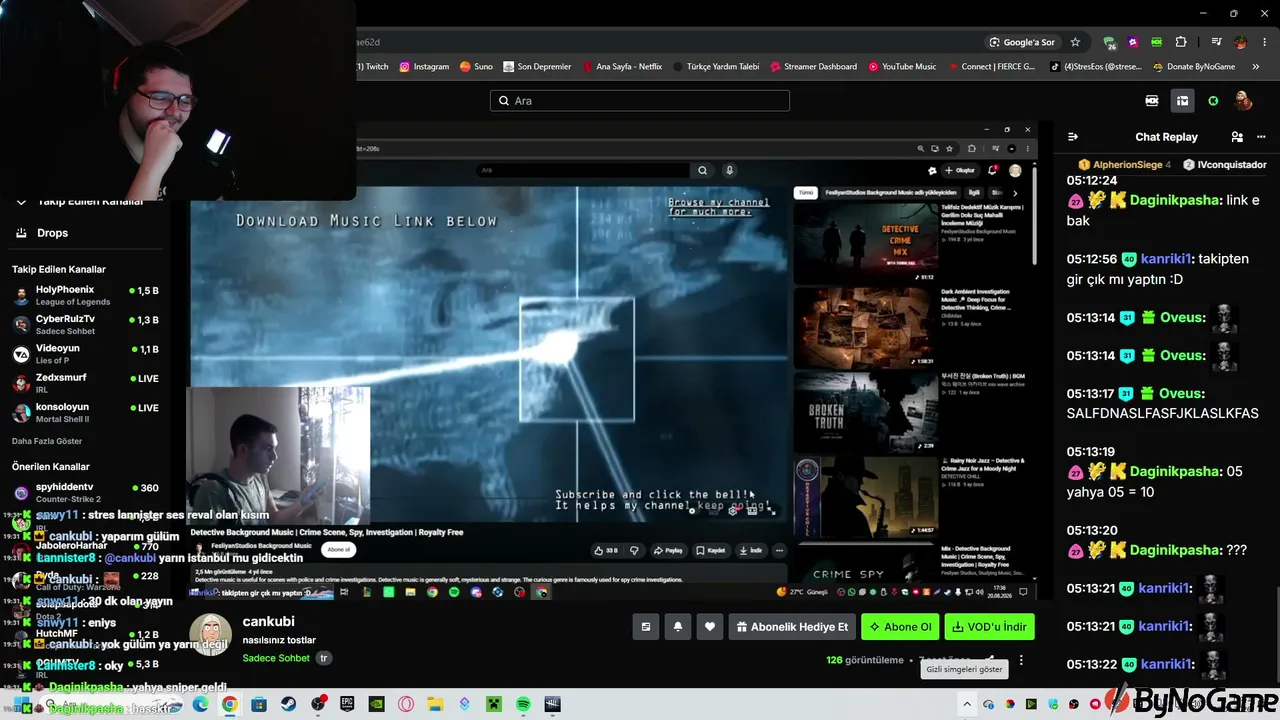
Task: Open the cankubi channel avatar
Action: pos(210,634)
